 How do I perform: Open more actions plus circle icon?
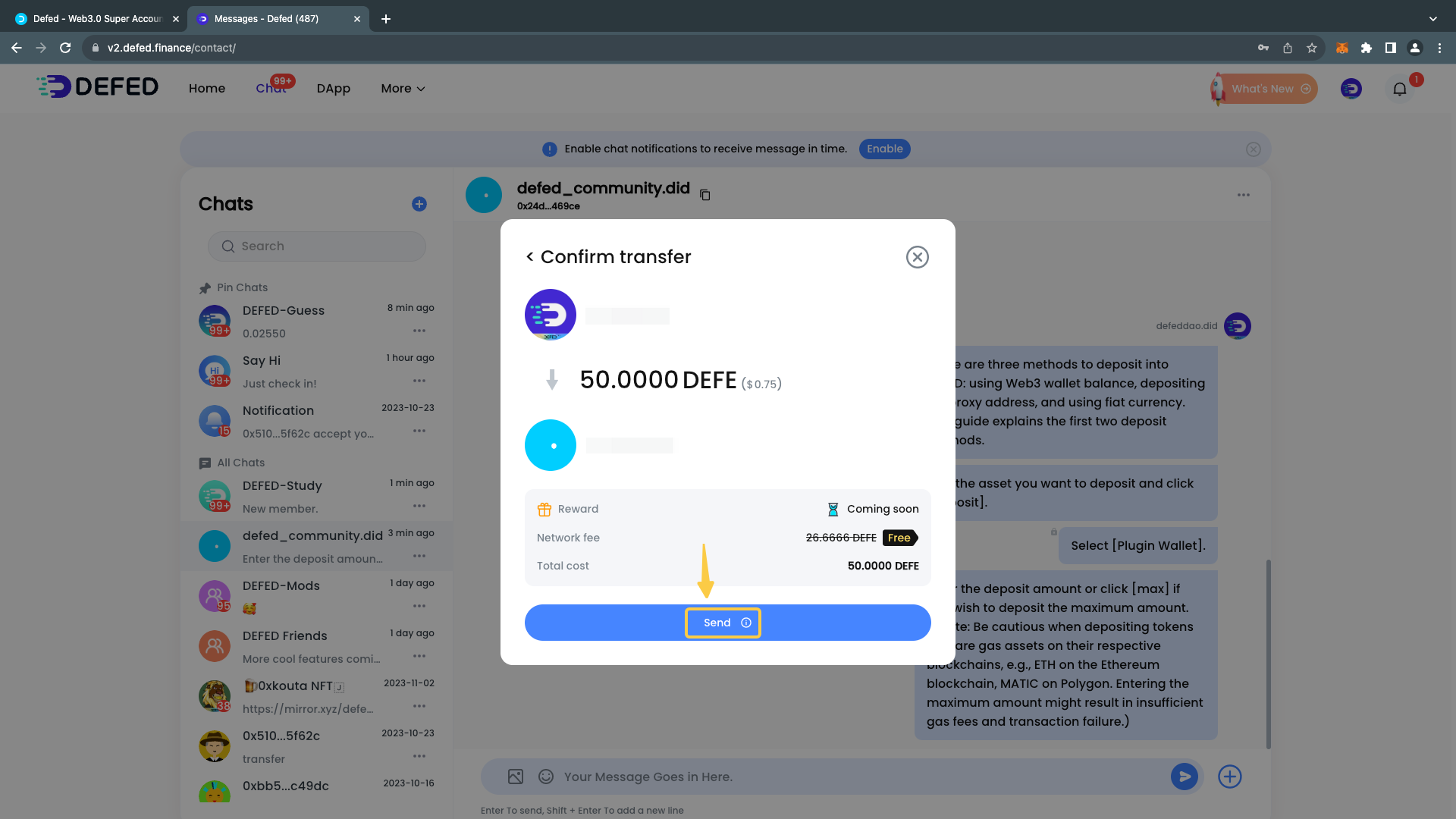click(x=1229, y=777)
